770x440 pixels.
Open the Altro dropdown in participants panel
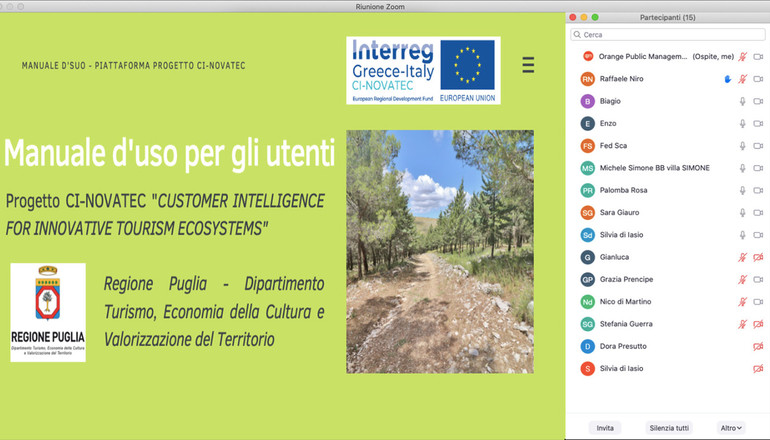731,428
